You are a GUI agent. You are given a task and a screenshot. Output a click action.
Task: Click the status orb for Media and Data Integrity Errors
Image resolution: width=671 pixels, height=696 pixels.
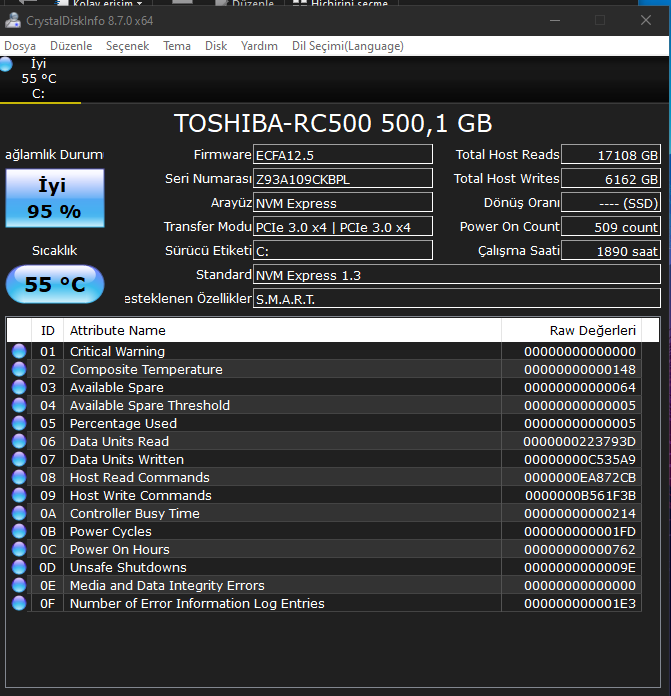(19, 585)
